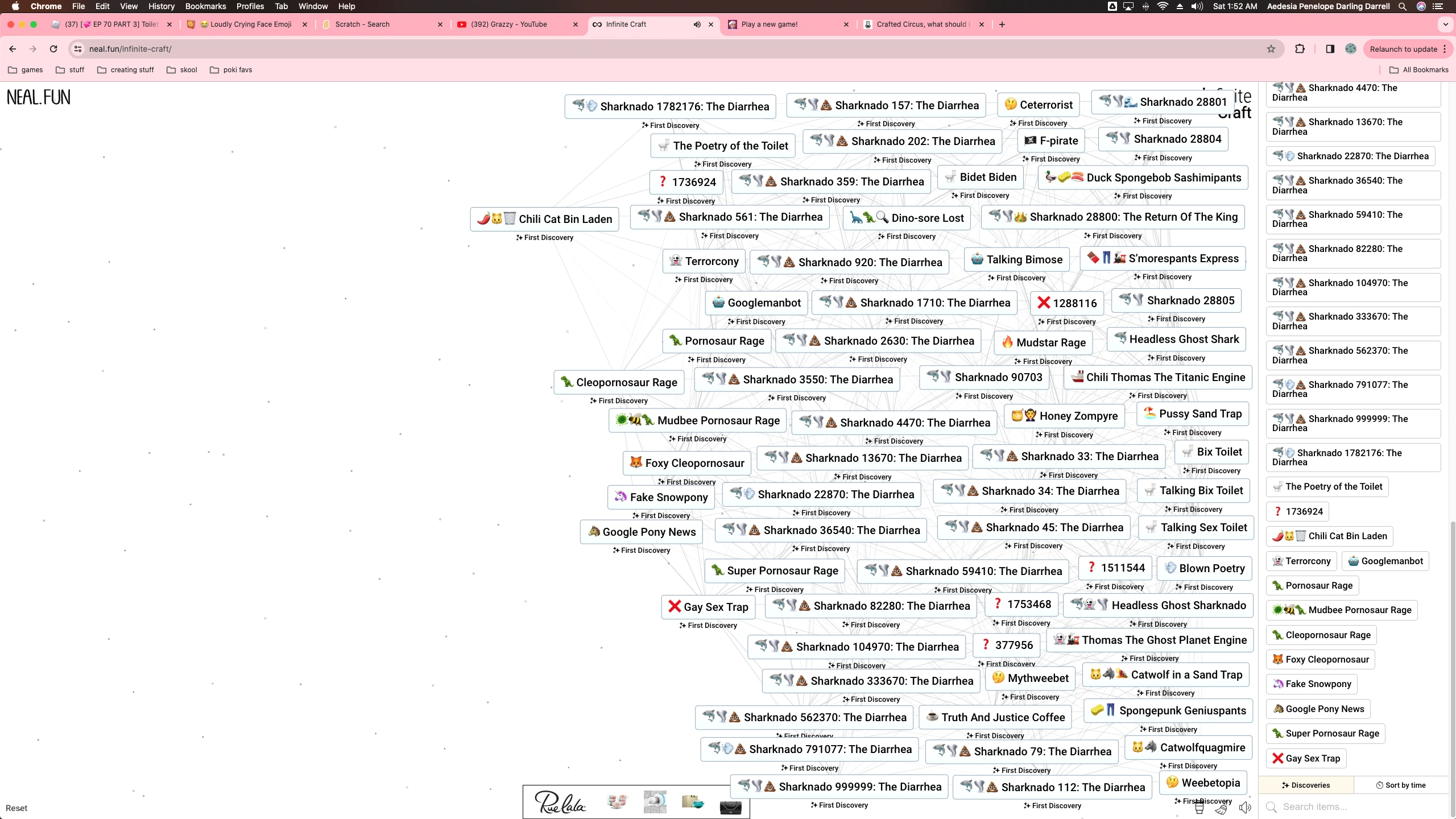Click the broom clear-canvas icon
Image resolution: width=1456 pixels, height=819 pixels.
(x=1222, y=808)
